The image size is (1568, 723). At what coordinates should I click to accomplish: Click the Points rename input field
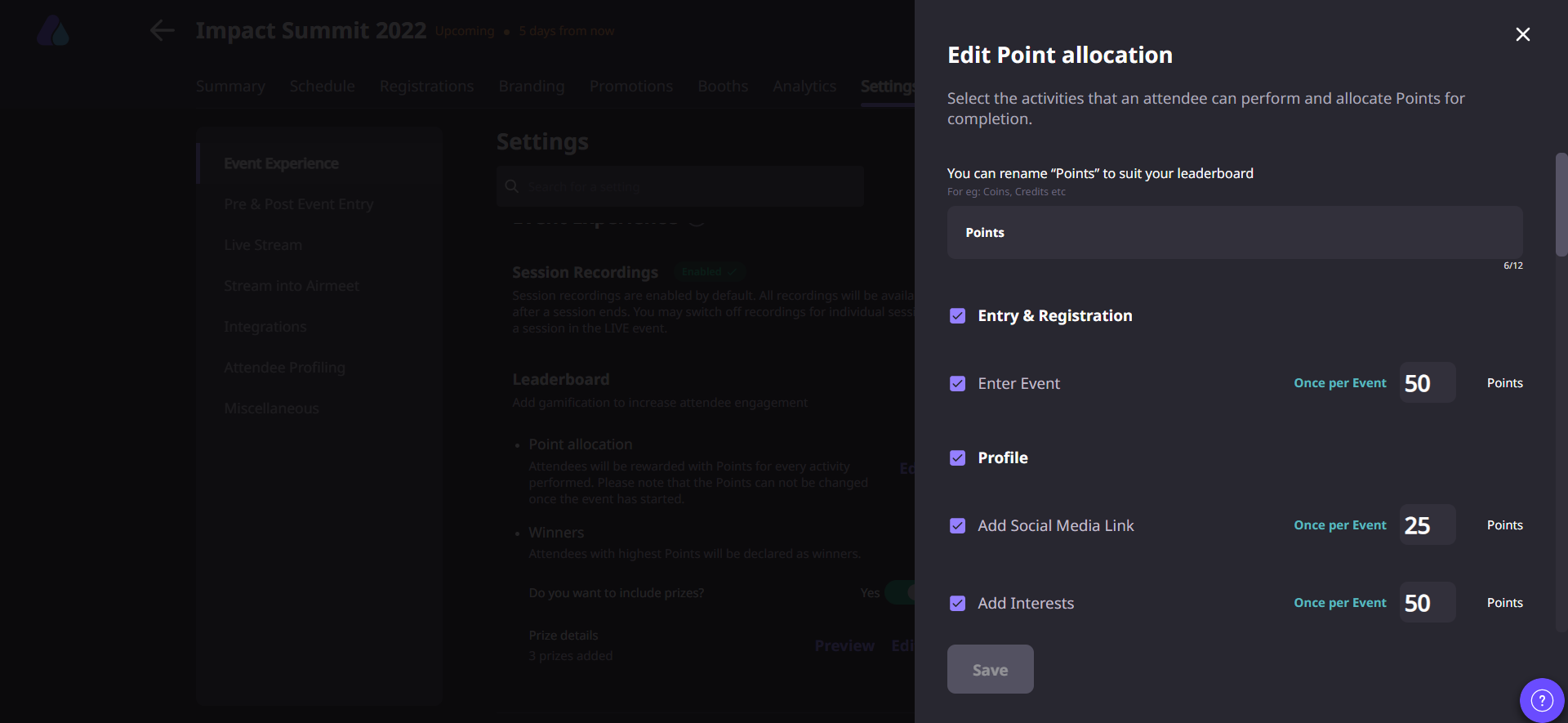[1235, 233]
